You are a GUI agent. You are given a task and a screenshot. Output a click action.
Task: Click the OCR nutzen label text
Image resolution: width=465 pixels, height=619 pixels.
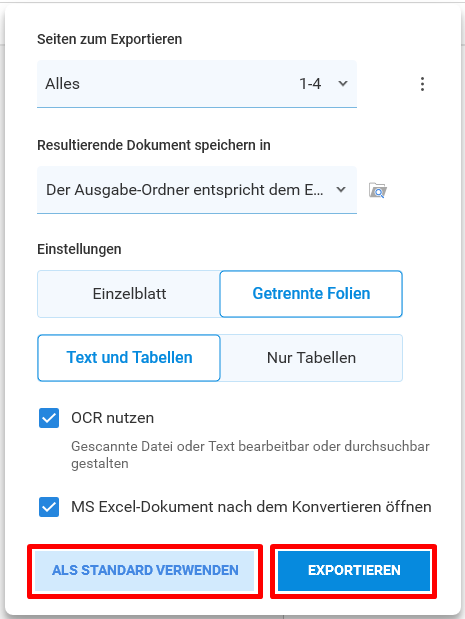(112, 418)
